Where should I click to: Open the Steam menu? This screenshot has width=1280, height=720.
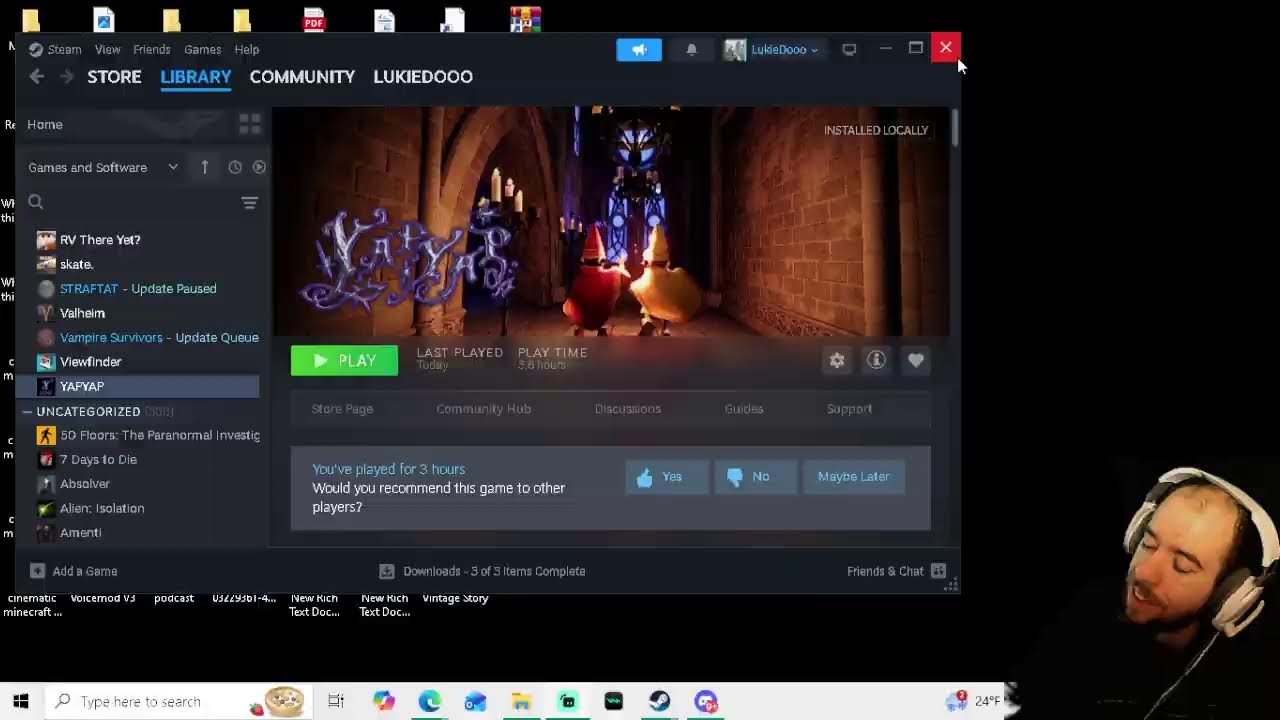pos(55,49)
